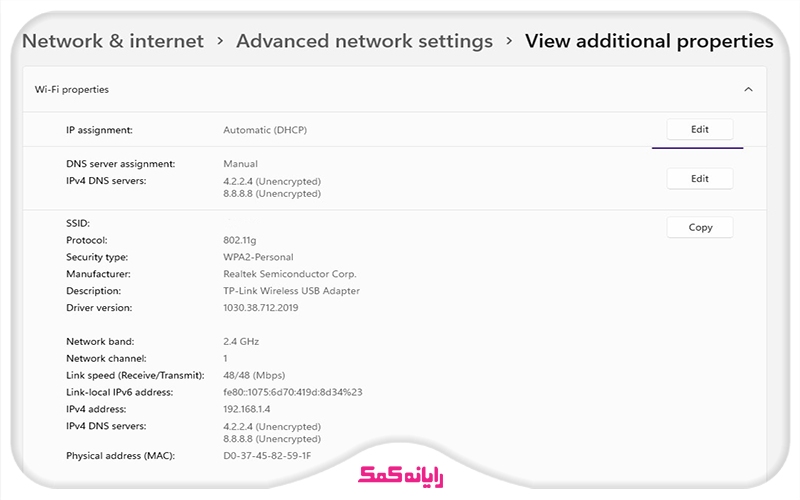Click the 4.2.2.4 DNS entry under DNS assignment

point(272,181)
